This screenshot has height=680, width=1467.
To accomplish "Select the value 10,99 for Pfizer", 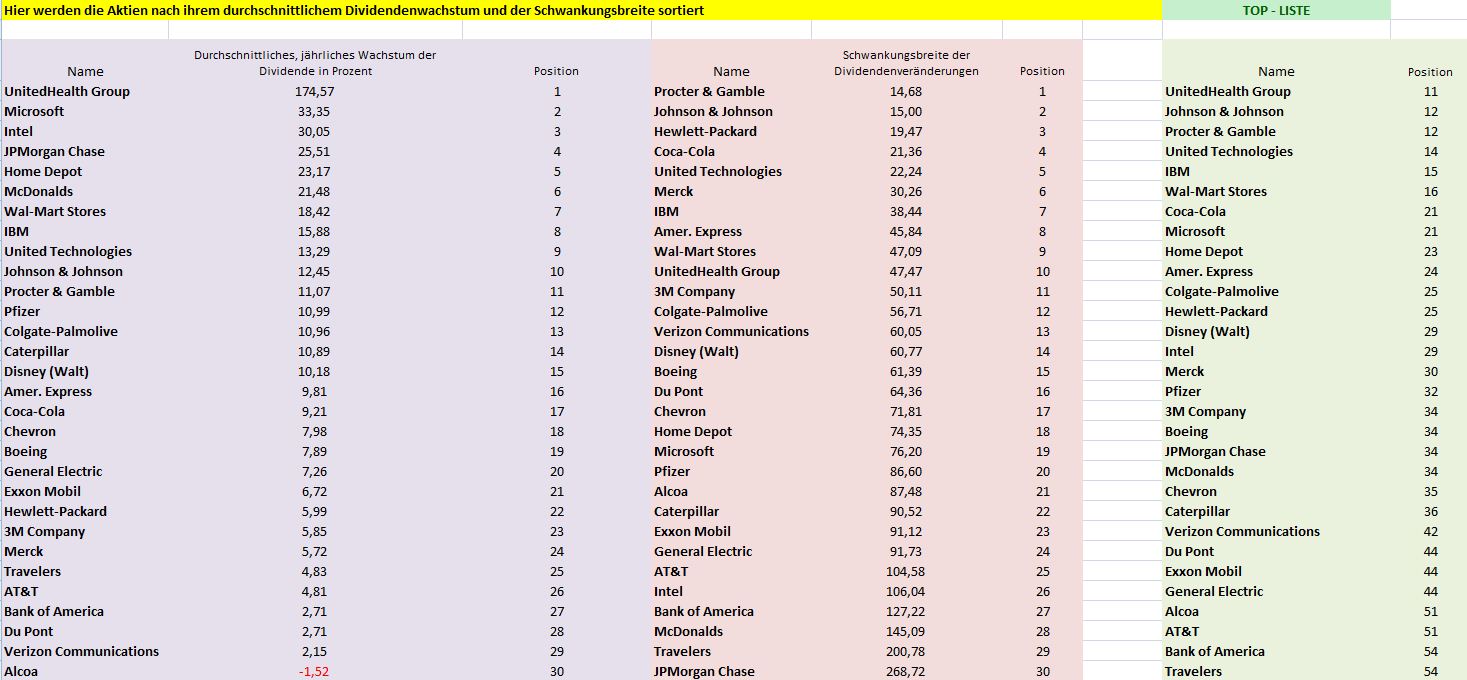I will tap(314, 311).
